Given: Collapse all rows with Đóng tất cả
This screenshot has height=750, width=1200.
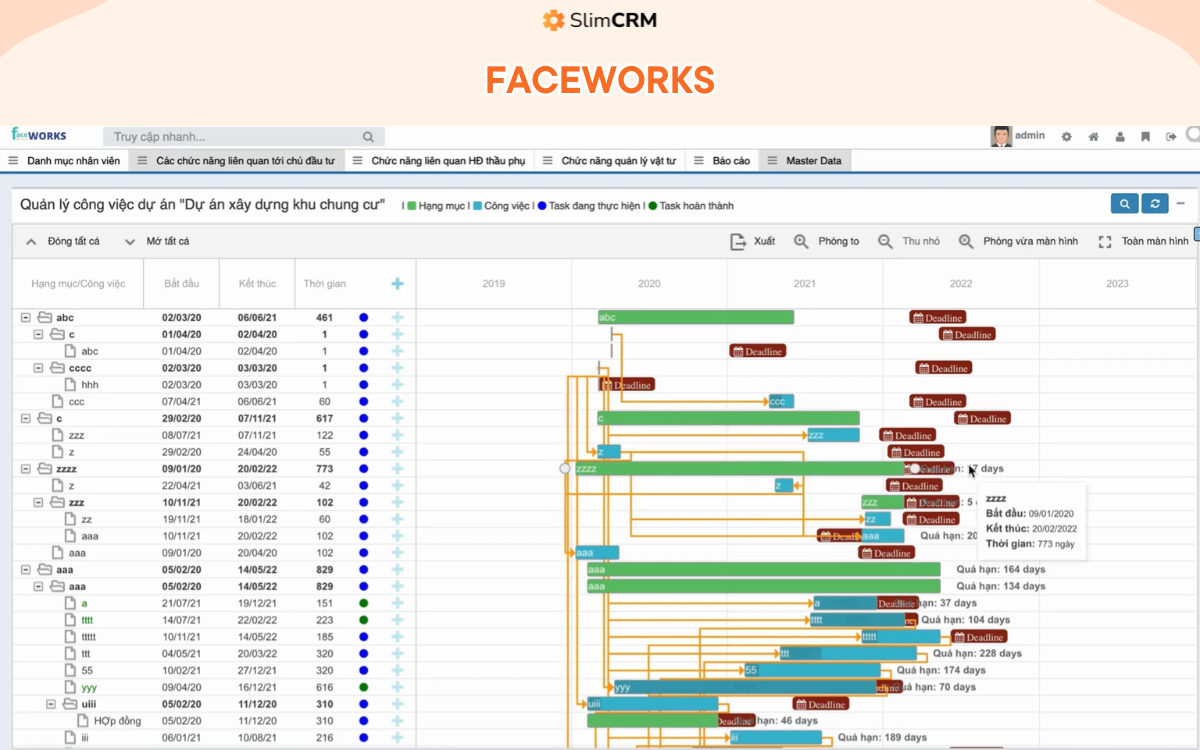Looking at the screenshot, I should coord(62,241).
